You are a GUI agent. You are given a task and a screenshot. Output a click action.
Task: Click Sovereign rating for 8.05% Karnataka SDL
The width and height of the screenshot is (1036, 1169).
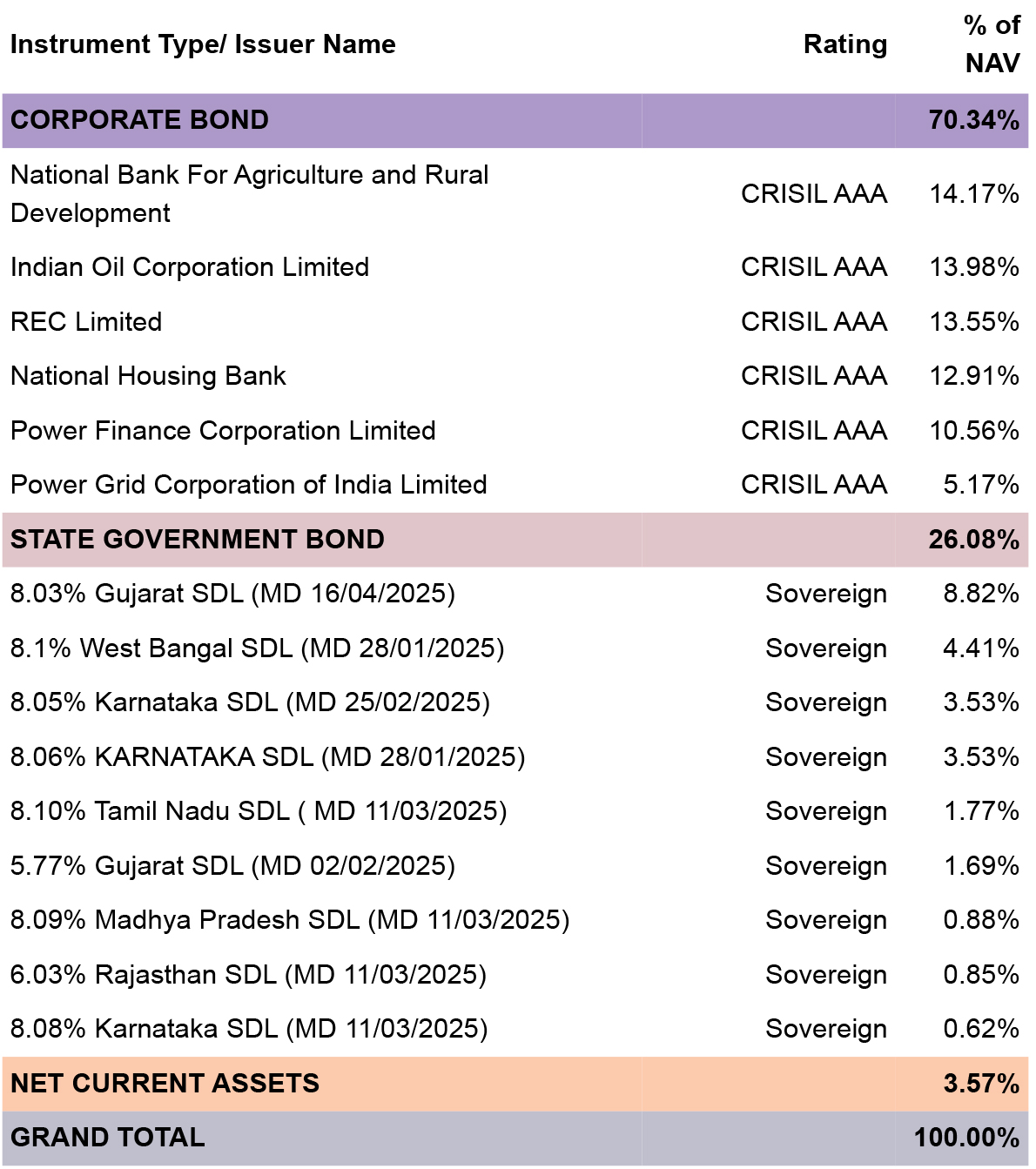[825, 702]
